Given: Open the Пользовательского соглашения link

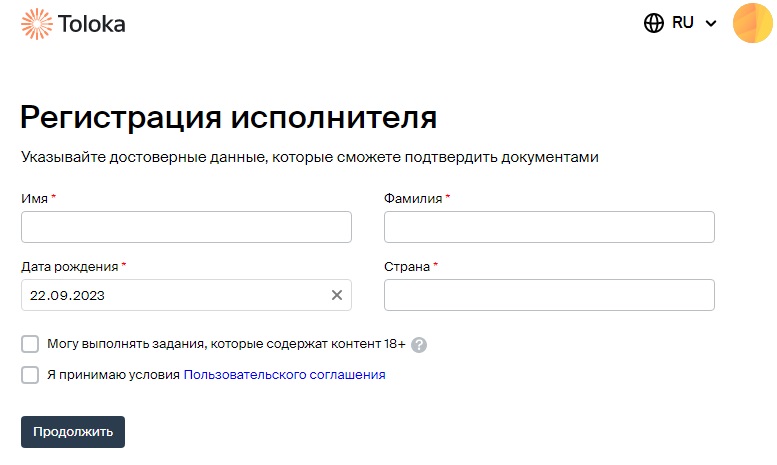Looking at the screenshot, I should [x=284, y=375].
